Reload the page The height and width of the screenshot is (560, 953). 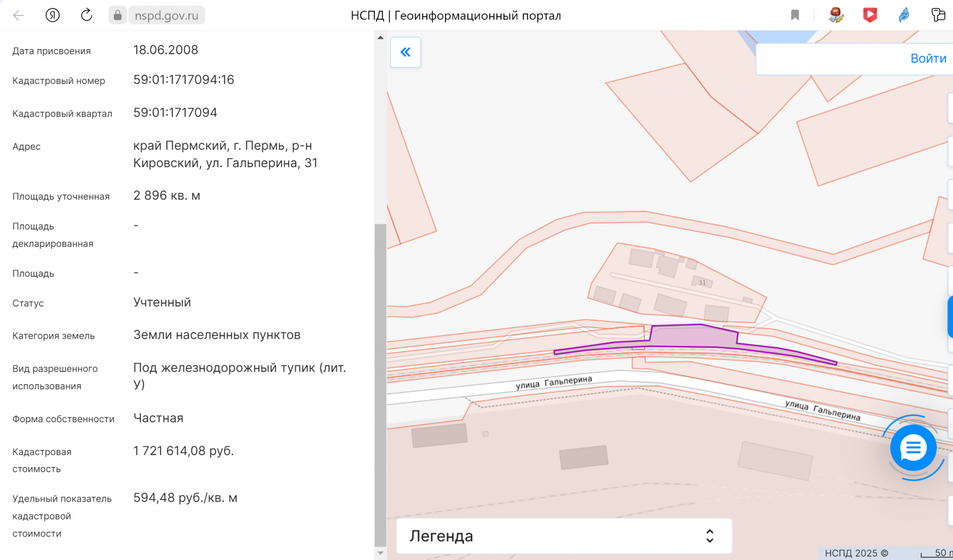(x=86, y=15)
